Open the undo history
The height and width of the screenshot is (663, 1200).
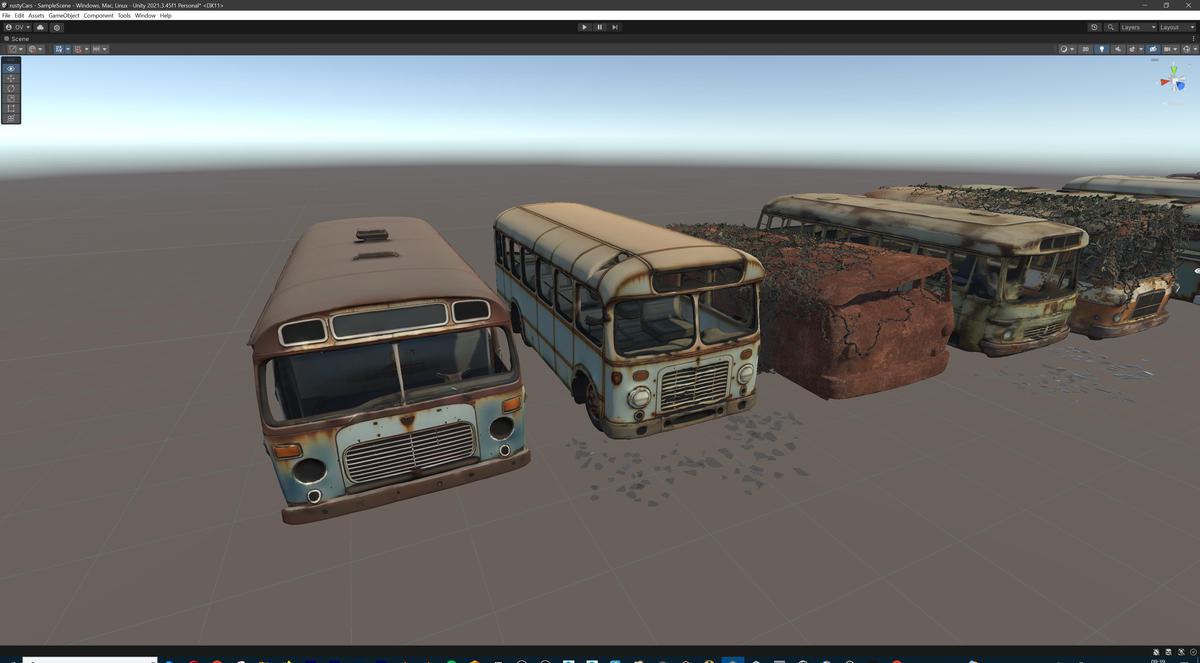(x=1094, y=27)
